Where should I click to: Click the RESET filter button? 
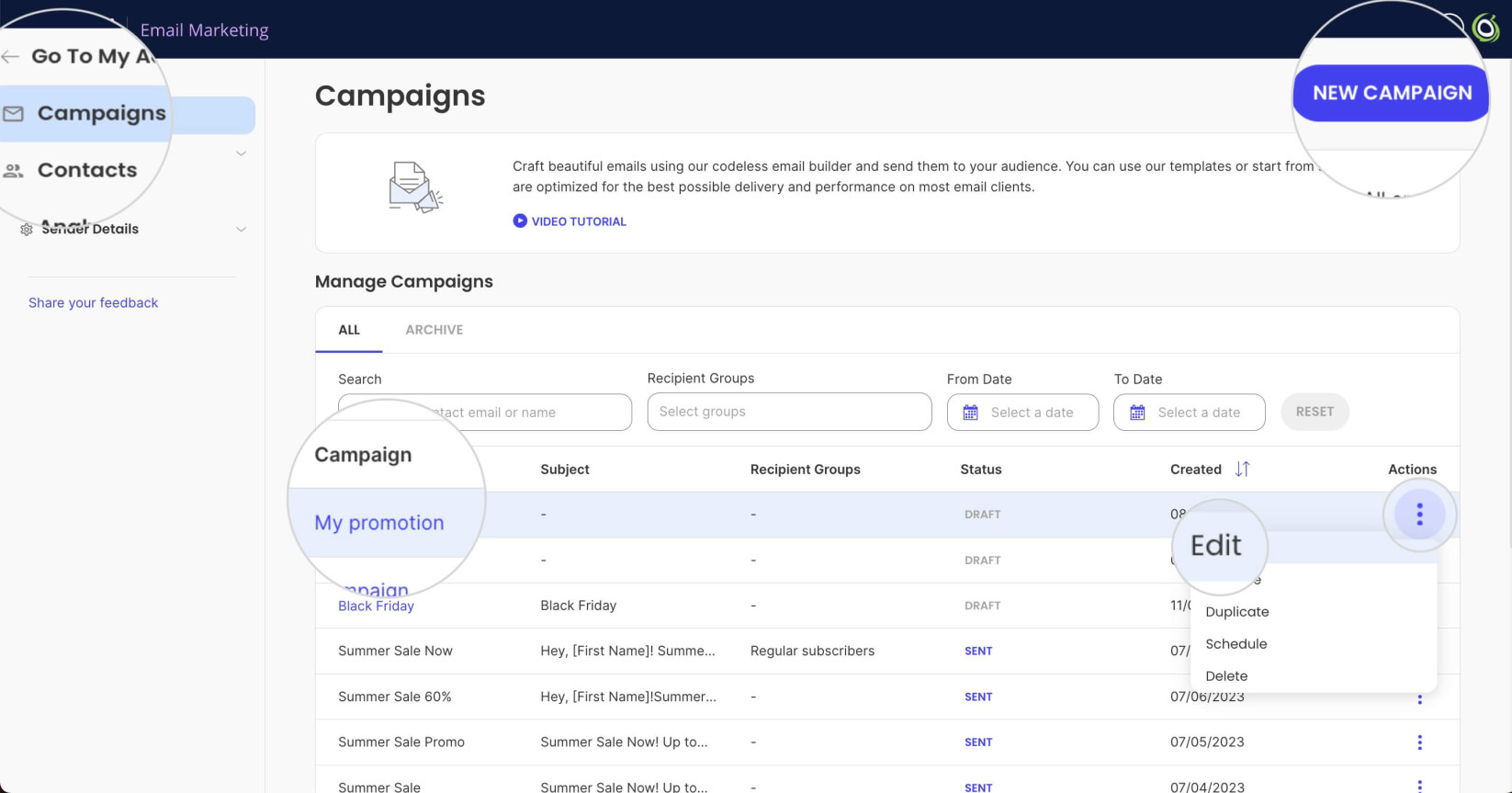[1315, 412]
